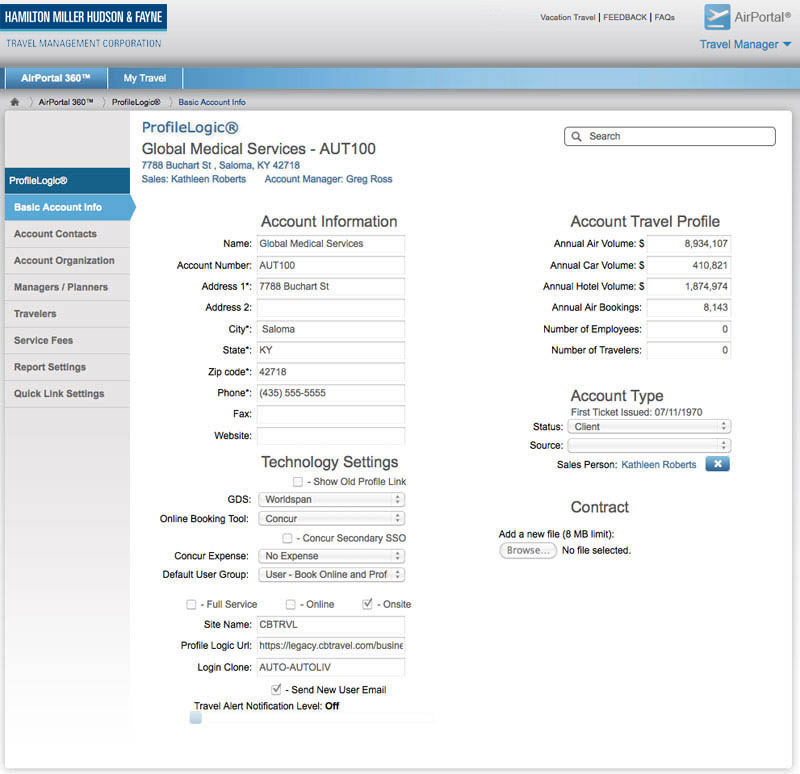
Task: Expand Default User Group dropdown
Action: pyautogui.click(x=332, y=575)
